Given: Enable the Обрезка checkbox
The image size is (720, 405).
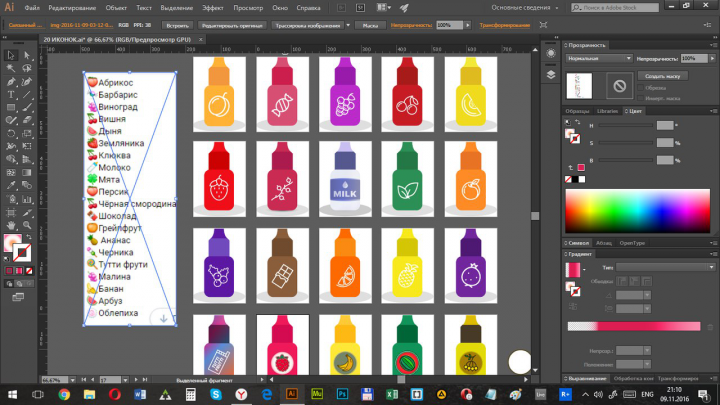Looking at the screenshot, I should pos(641,88).
